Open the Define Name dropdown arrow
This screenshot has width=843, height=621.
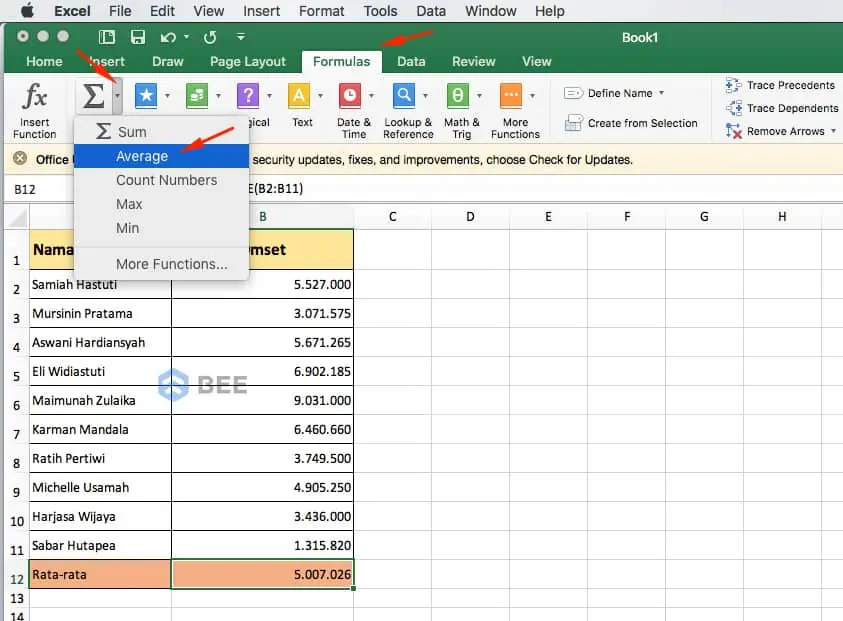[661, 93]
